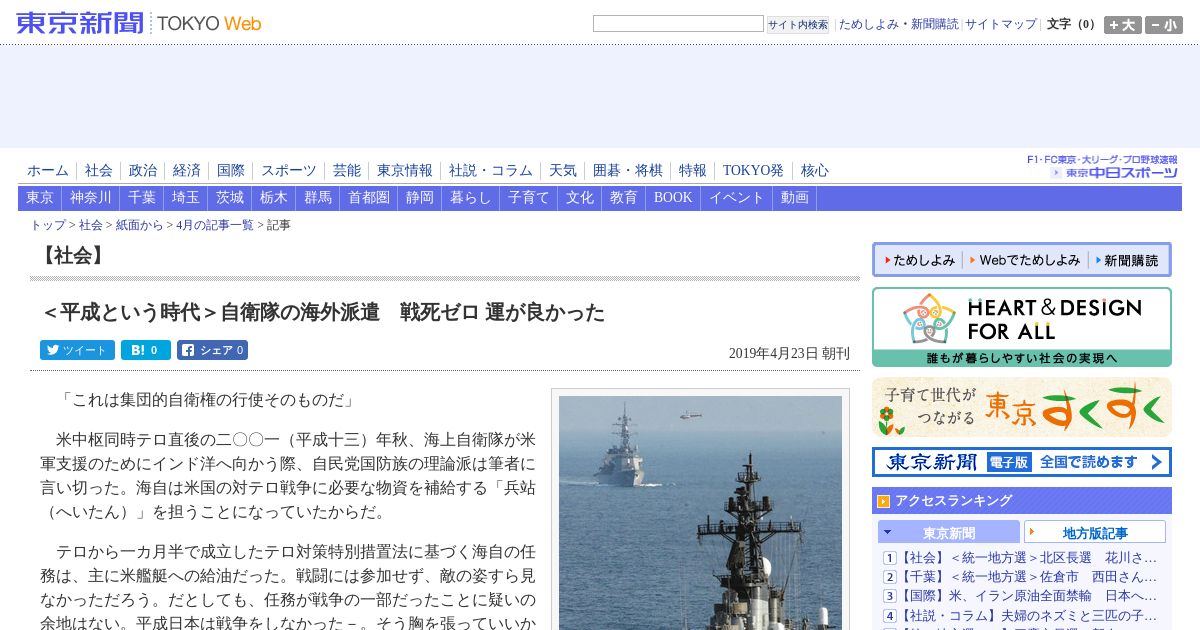Open 教育 in the blue bar
Image resolution: width=1200 pixels, height=630 pixels.
[x=624, y=198]
